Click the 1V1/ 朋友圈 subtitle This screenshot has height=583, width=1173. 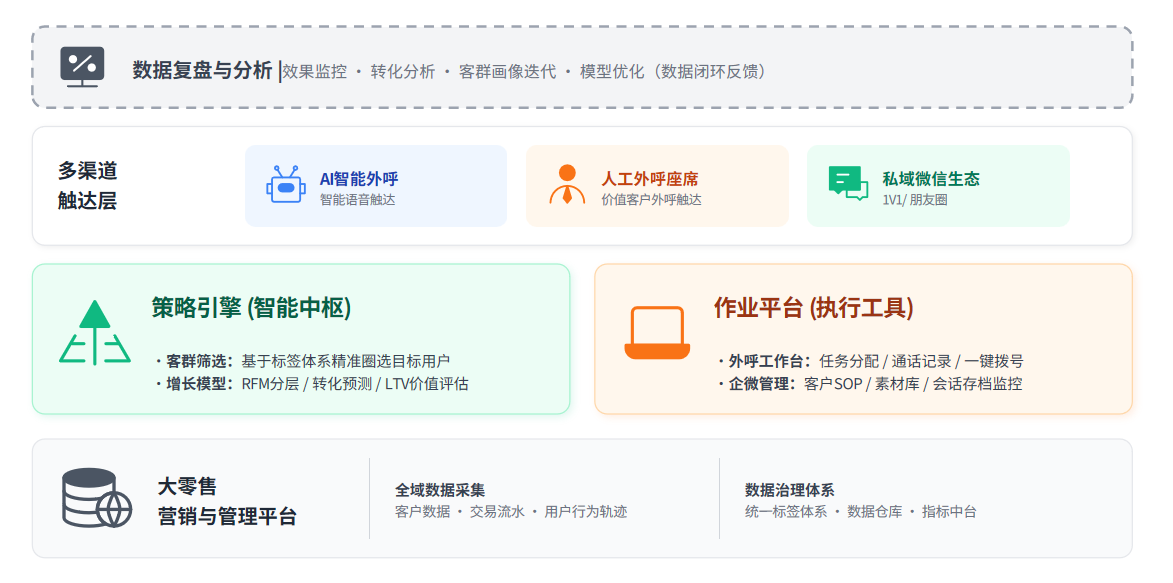915,200
